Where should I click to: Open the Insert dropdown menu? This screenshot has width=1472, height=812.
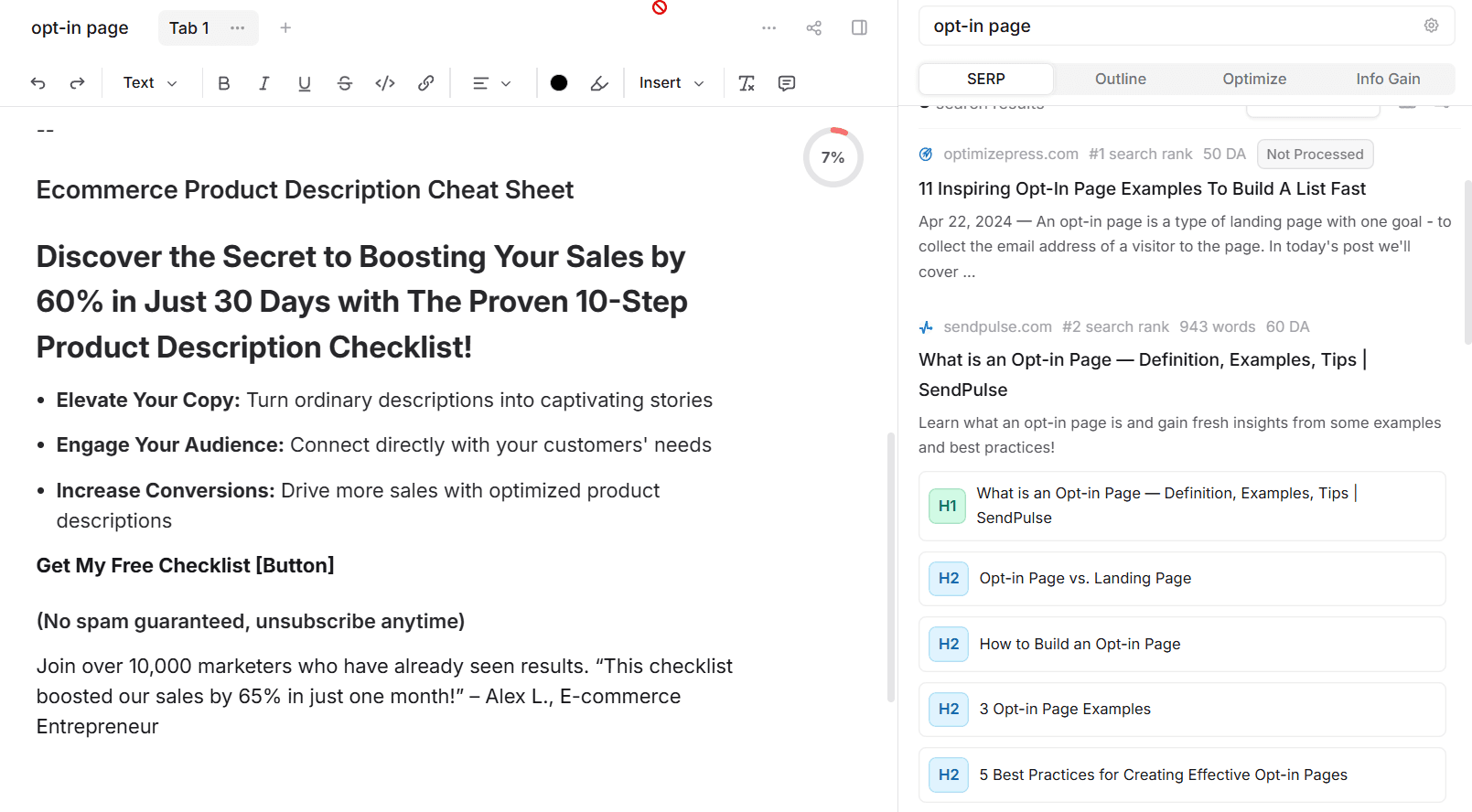(672, 83)
